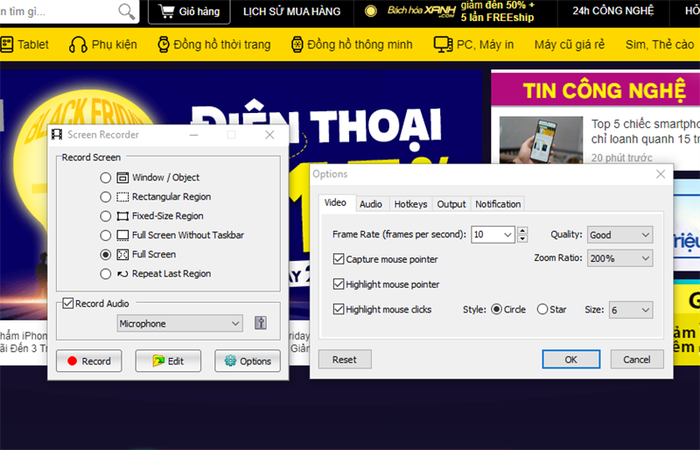
Task: Click the Edit button
Action: tap(168, 361)
